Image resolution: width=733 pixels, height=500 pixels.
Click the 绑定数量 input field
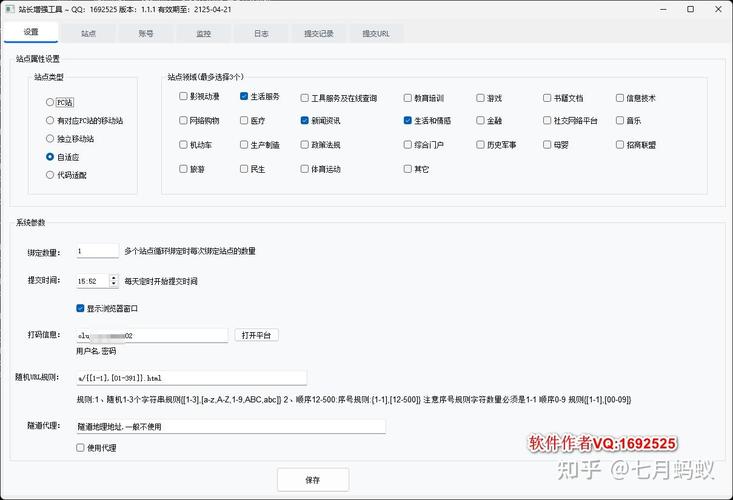pos(98,251)
